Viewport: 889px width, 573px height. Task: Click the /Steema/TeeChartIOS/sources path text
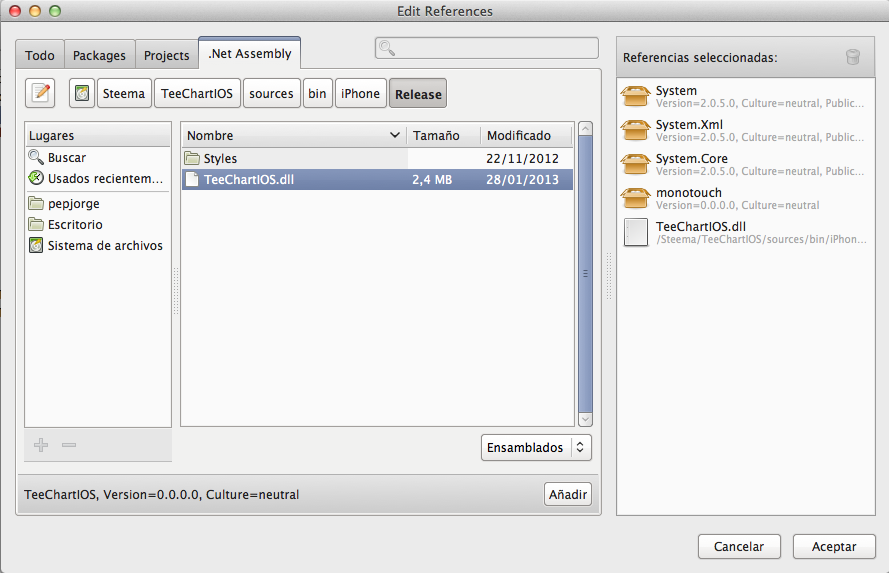pyautogui.click(x=761, y=239)
